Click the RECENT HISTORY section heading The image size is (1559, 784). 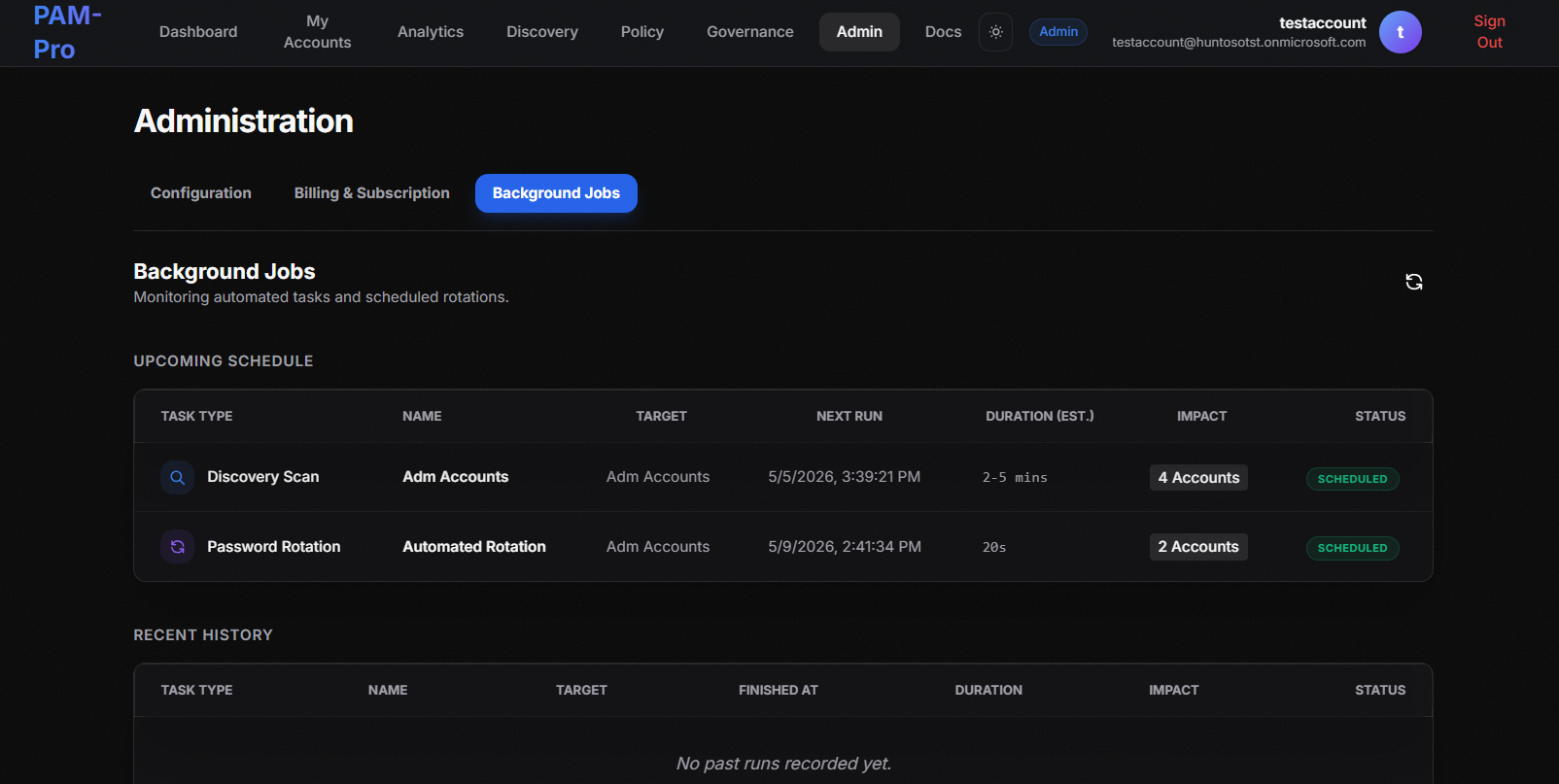(x=203, y=635)
